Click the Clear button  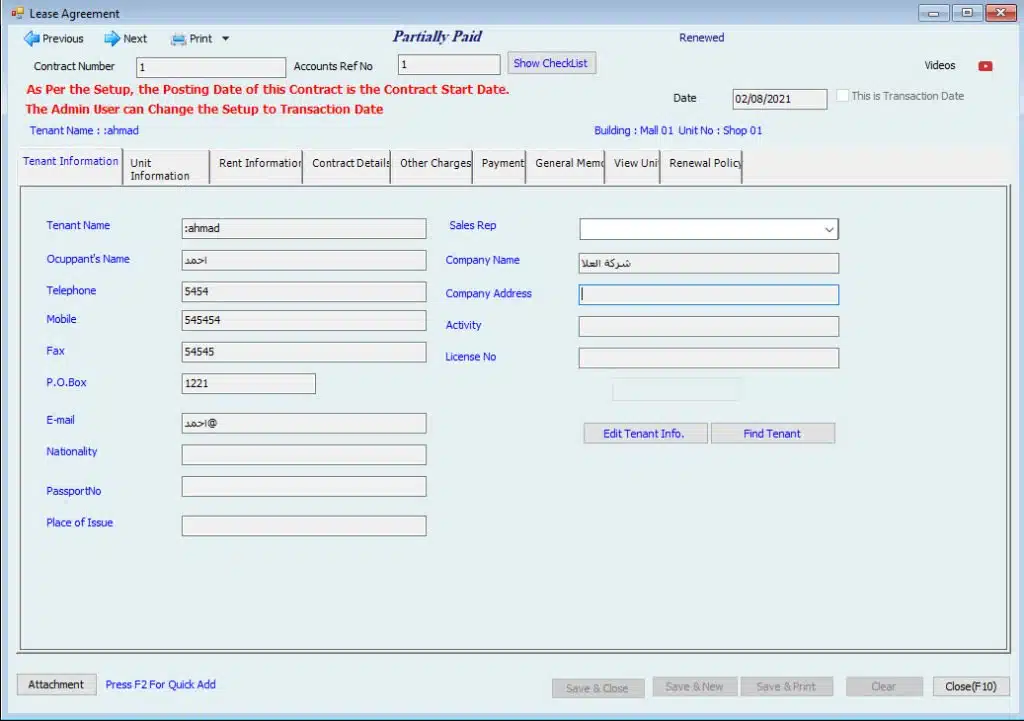884,686
